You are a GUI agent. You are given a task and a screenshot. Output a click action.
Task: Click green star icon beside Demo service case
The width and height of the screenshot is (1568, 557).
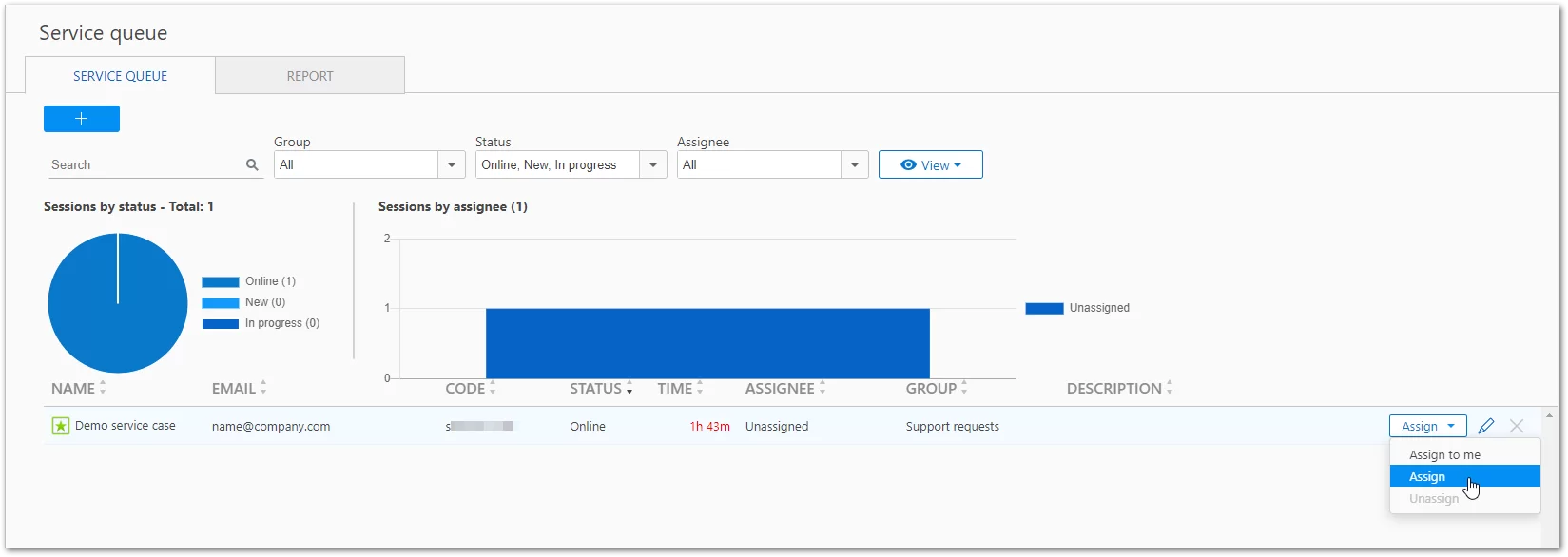pyautogui.click(x=60, y=426)
